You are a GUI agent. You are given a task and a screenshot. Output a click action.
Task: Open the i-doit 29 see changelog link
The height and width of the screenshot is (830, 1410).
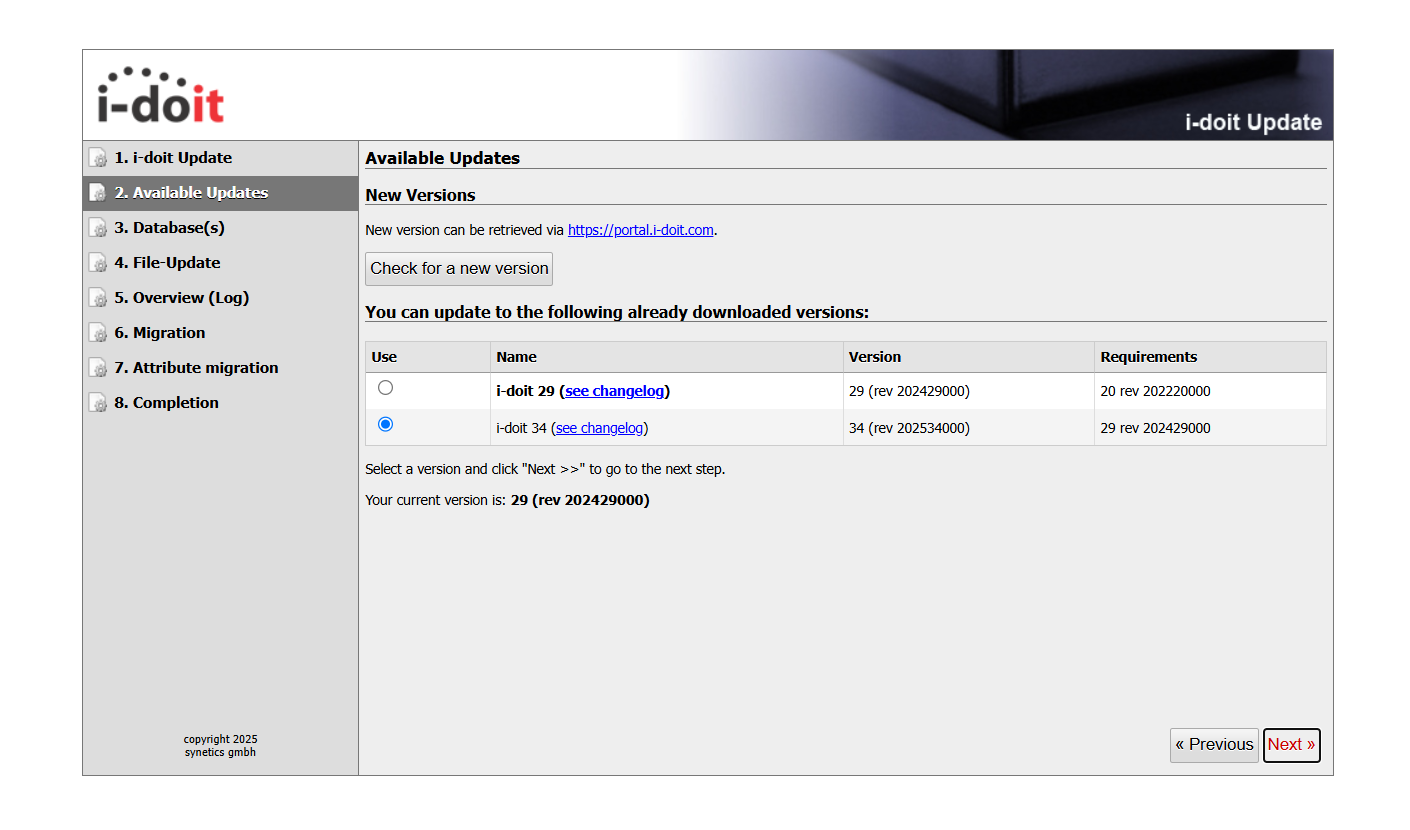coord(615,391)
